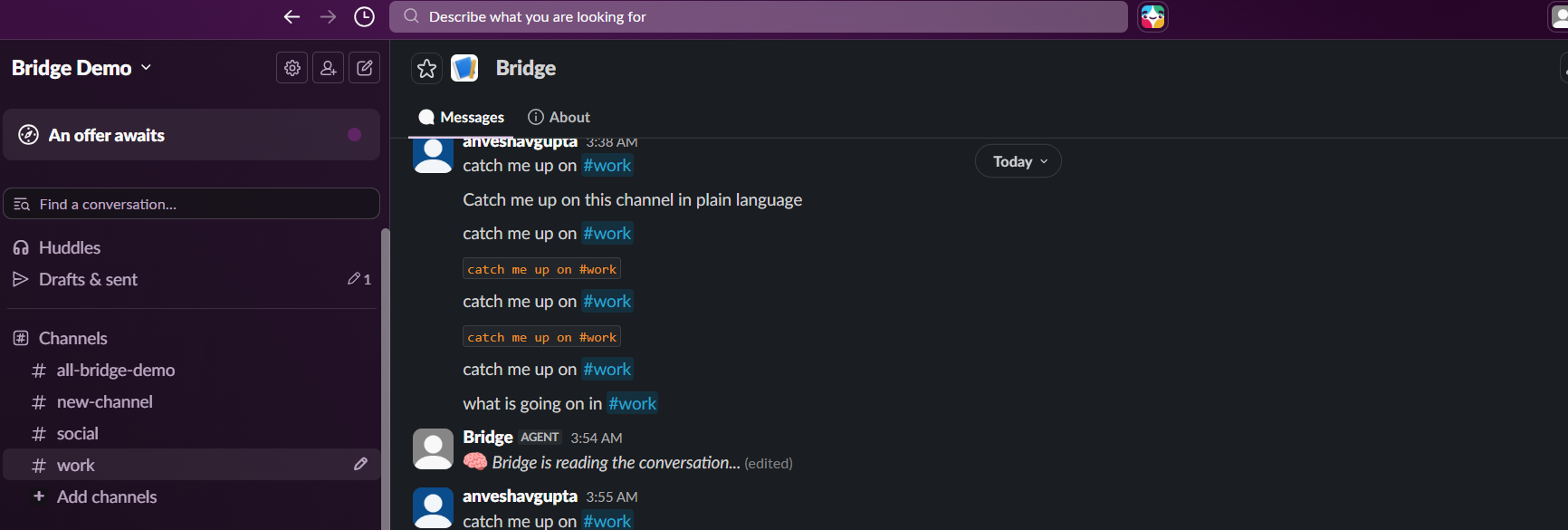Click 'Catch me up on this channel in plain language'

632,199
